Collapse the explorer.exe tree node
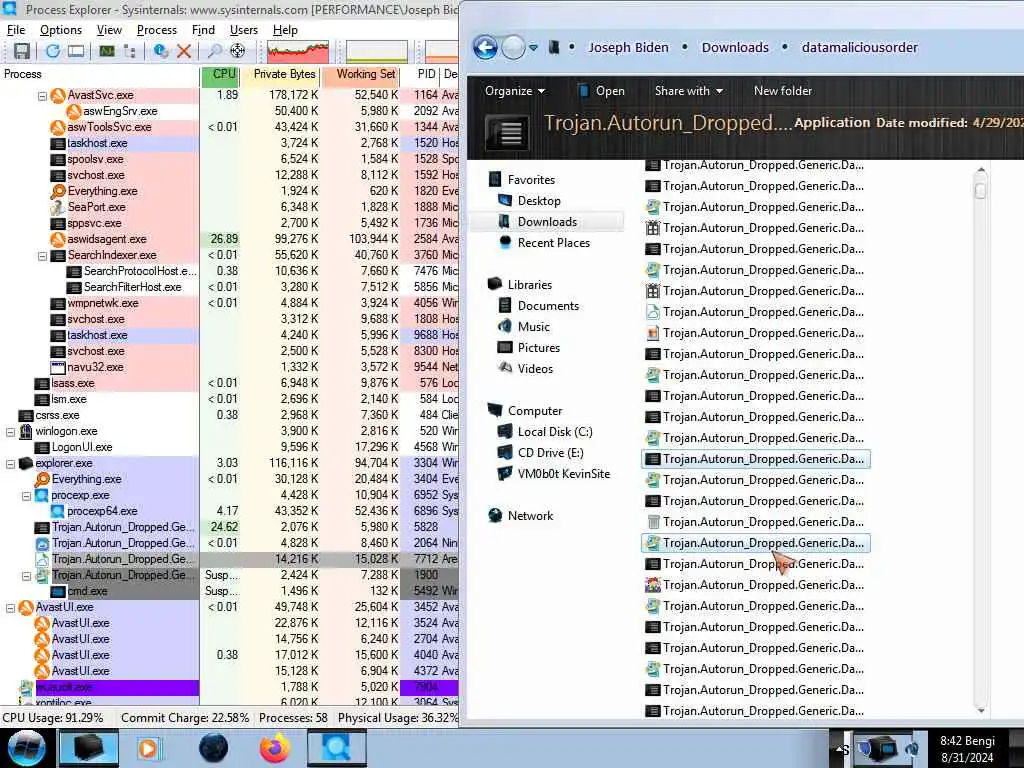1024x768 pixels. pyautogui.click(x=10, y=464)
